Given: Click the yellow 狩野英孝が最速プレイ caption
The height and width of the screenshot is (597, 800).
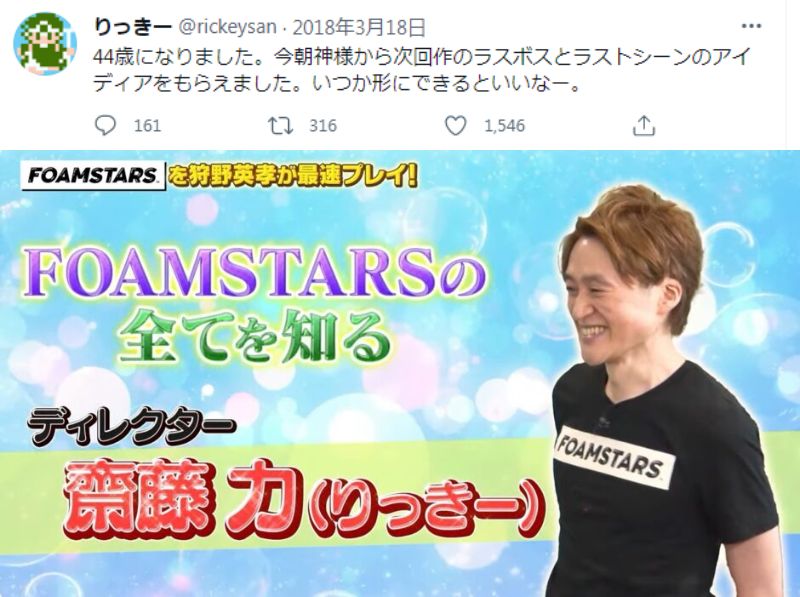Looking at the screenshot, I should (x=293, y=176).
